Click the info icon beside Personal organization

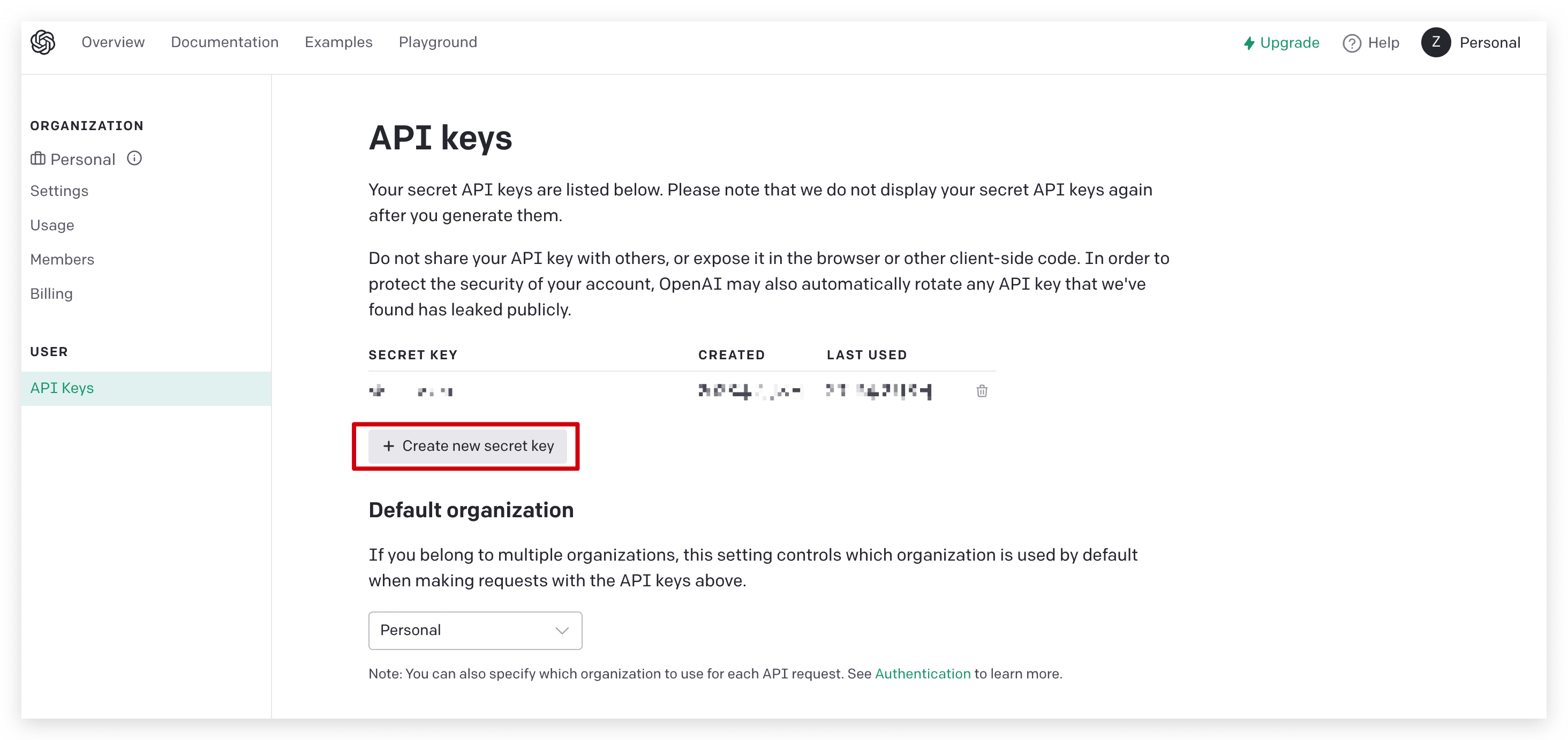134,159
